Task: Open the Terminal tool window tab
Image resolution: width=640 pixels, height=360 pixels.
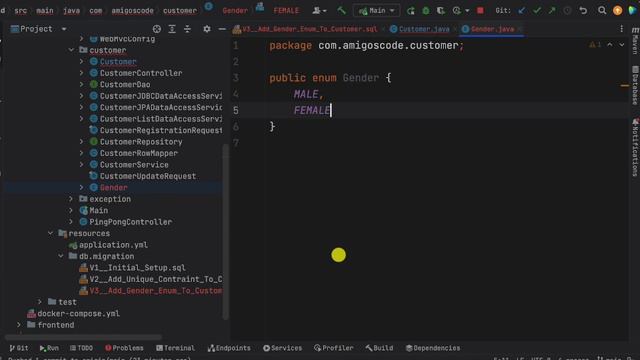Action: (176, 348)
